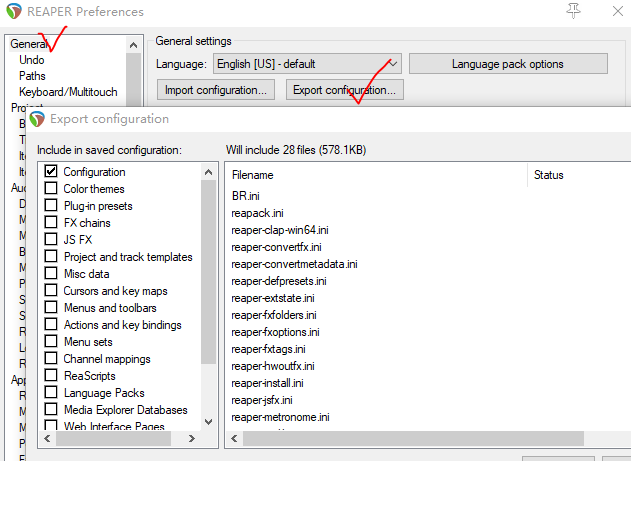Select reaper-convertfx.ini row
The height and width of the screenshot is (532, 631).
tap(276, 247)
